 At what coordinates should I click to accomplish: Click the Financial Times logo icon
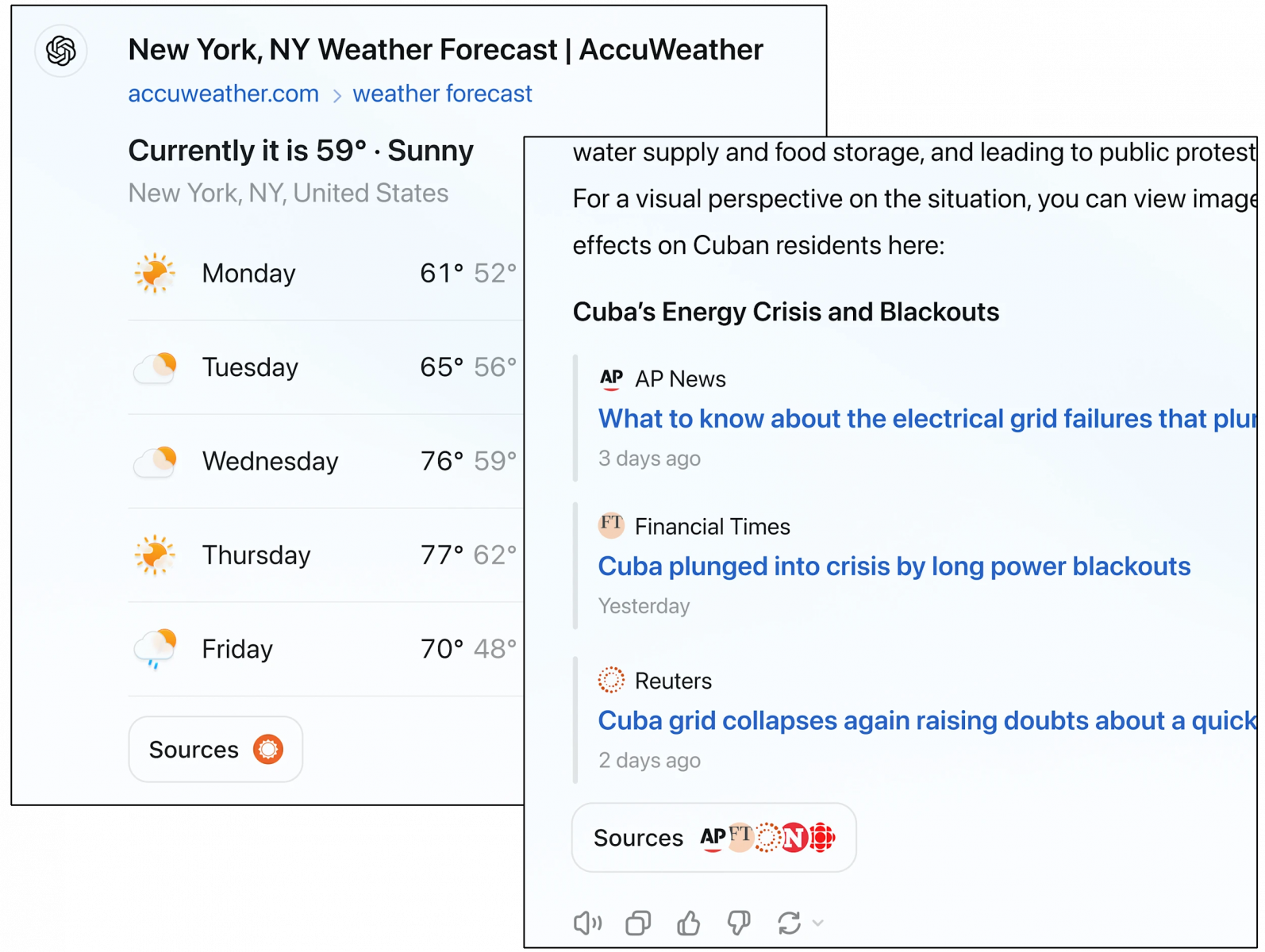(x=611, y=525)
